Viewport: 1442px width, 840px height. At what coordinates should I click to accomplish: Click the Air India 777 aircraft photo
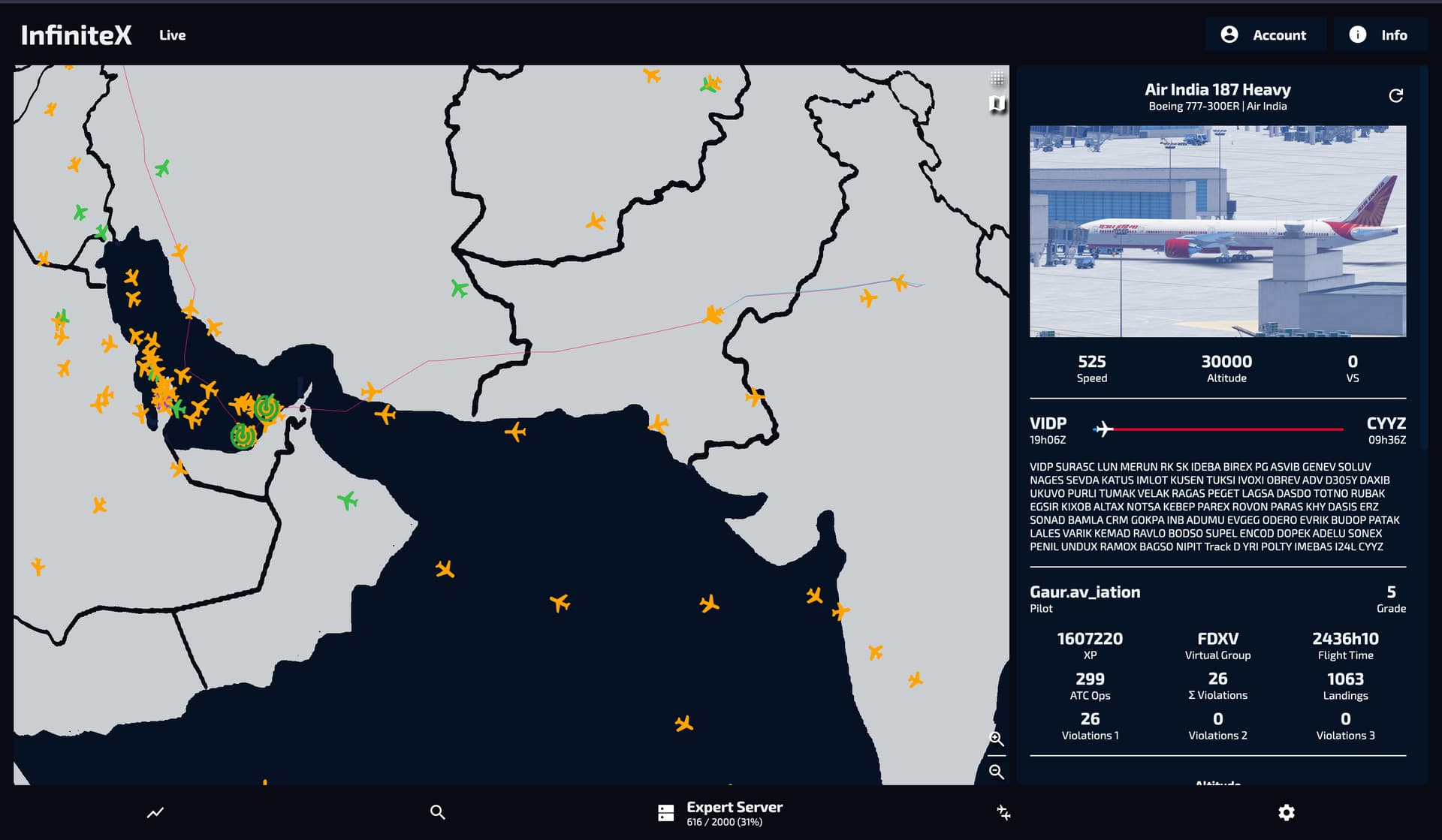pyautogui.click(x=1217, y=231)
